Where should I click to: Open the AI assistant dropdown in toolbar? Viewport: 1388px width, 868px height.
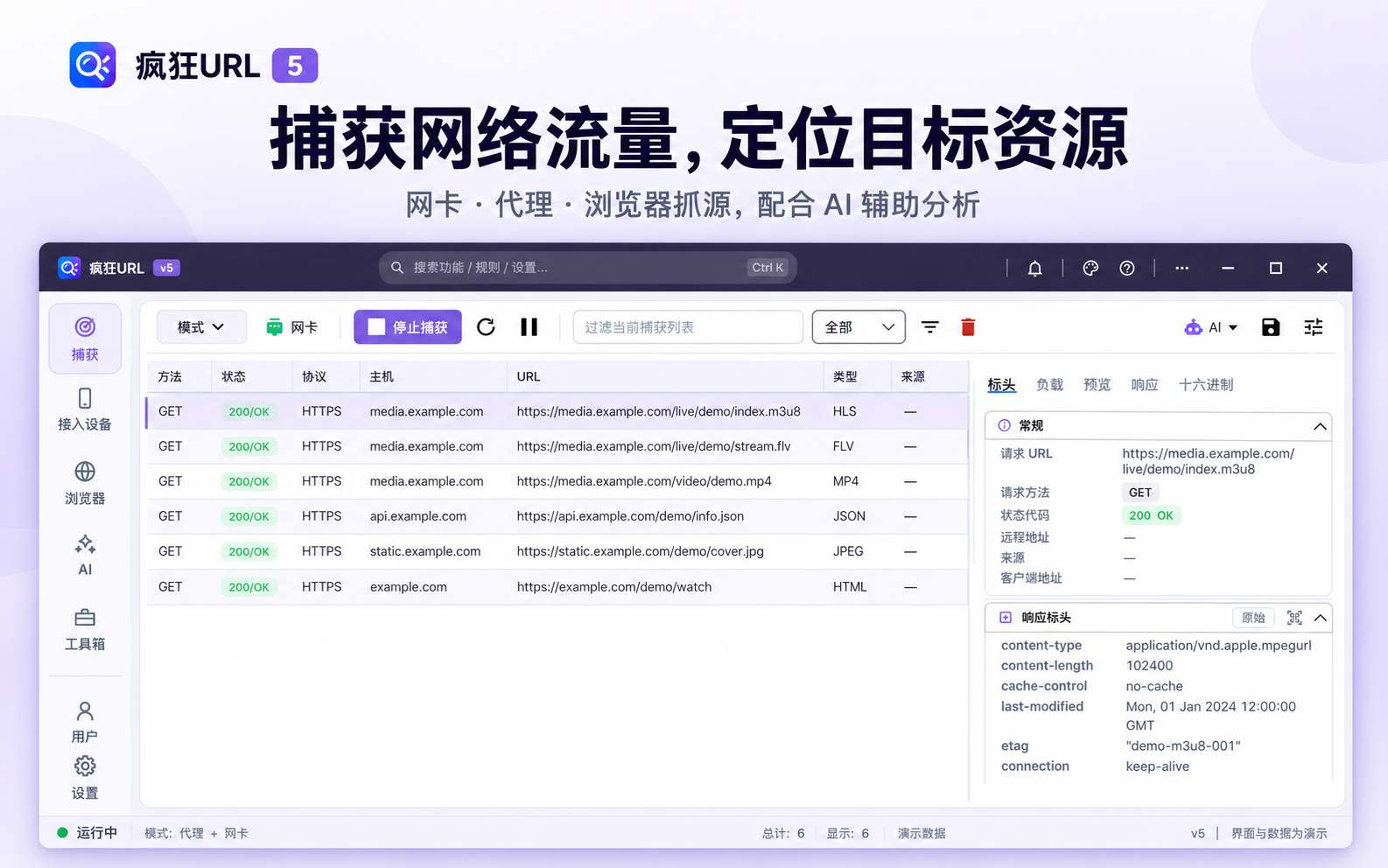point(1211,327)
